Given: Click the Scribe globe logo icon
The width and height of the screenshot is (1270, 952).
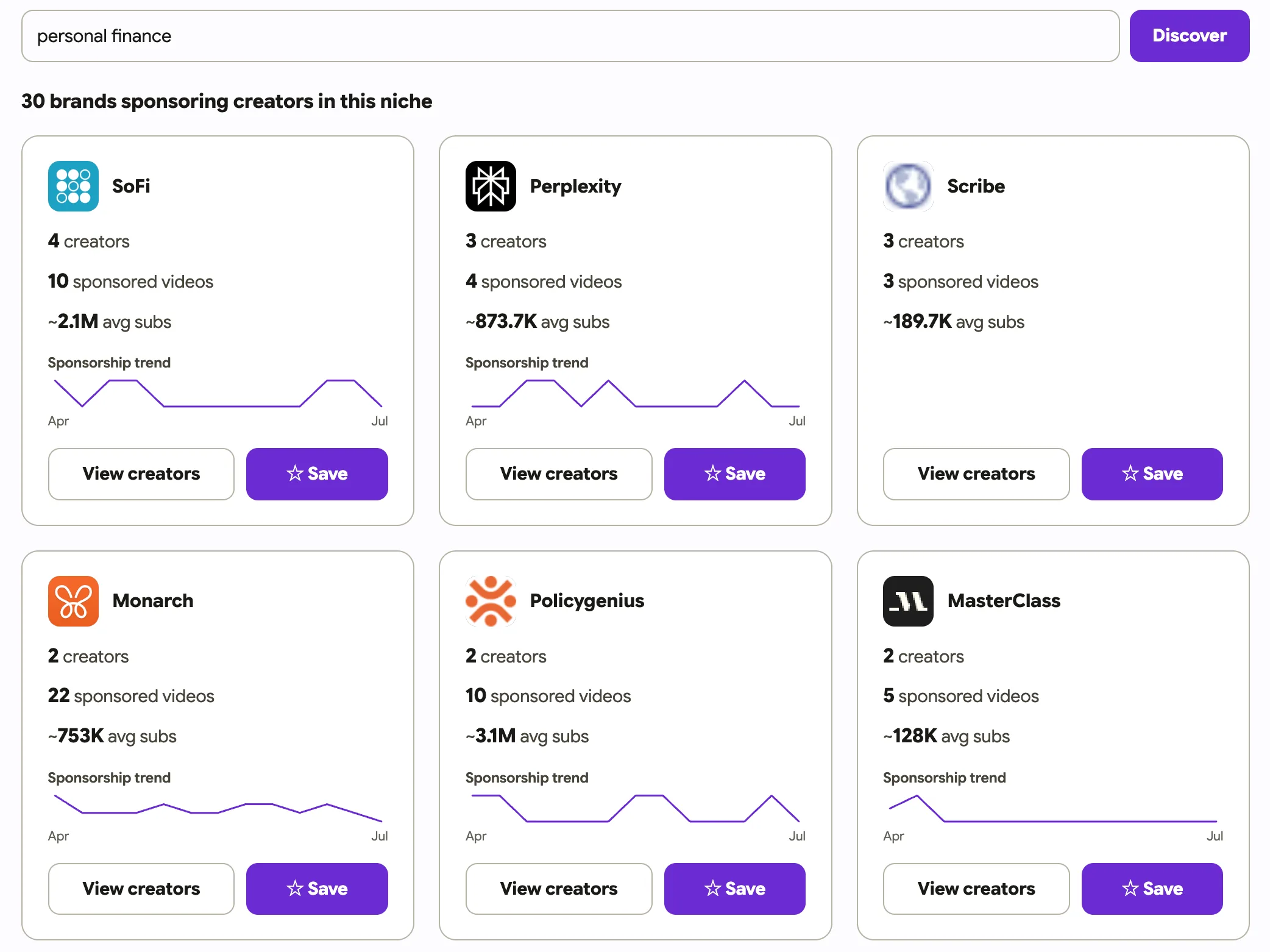Looking at the screenshot, I should point(908,186).
